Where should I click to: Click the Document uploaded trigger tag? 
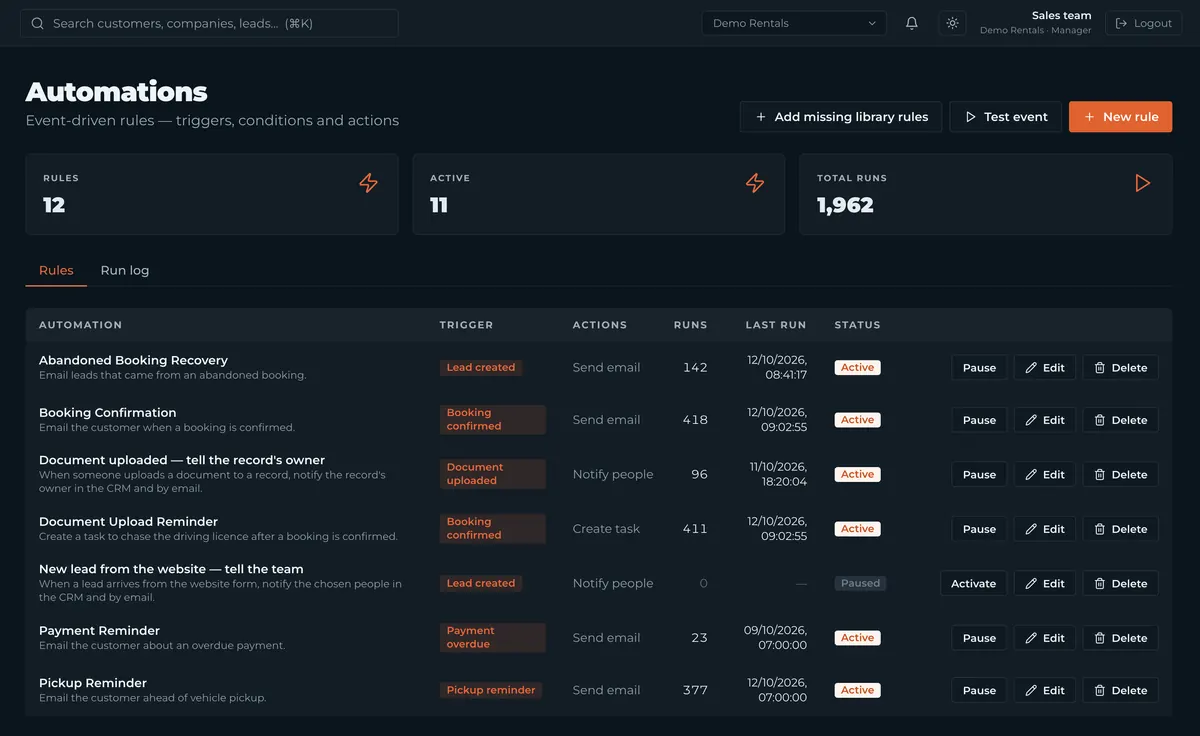[x=492, y=474]
